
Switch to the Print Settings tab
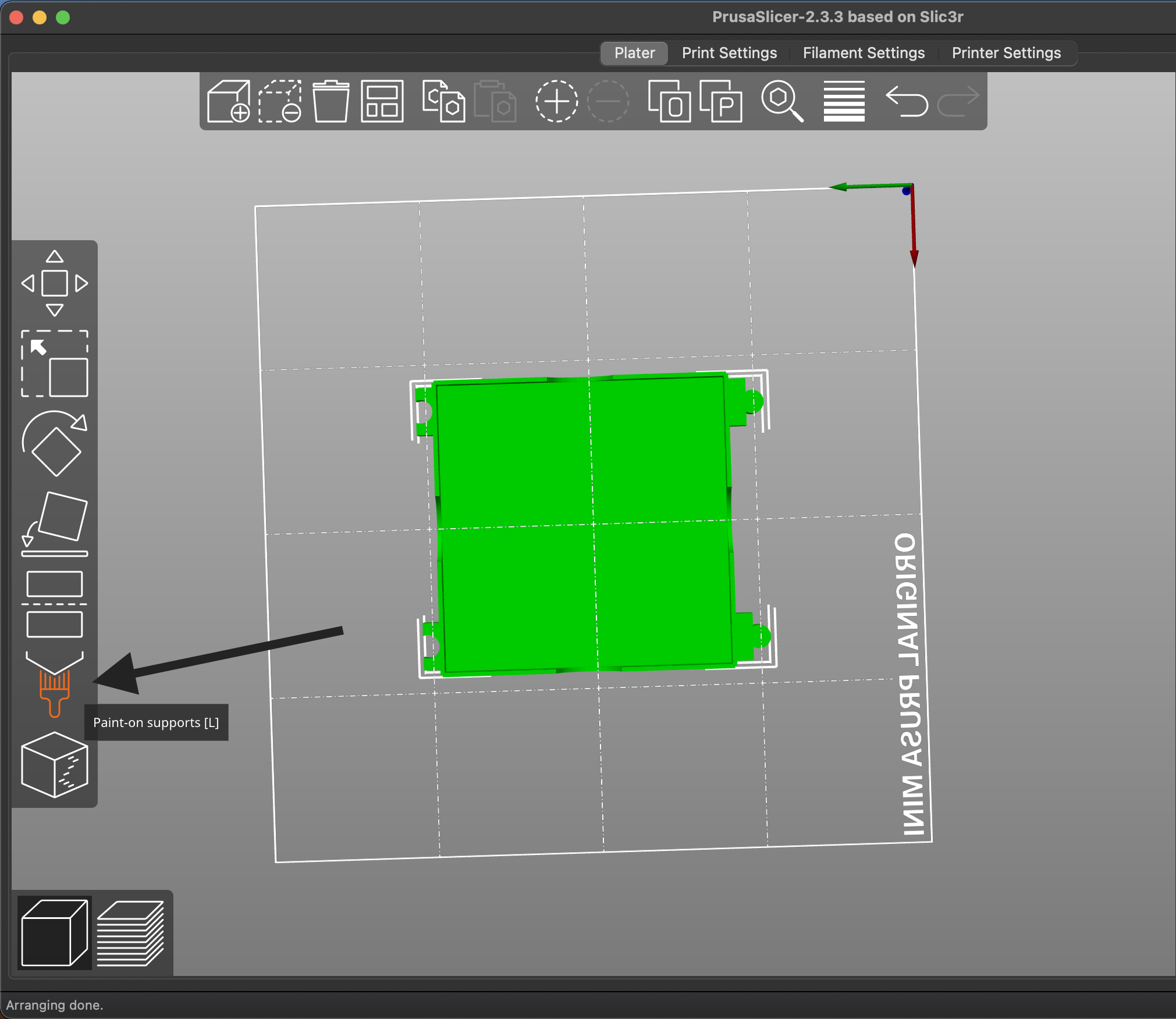729,53
